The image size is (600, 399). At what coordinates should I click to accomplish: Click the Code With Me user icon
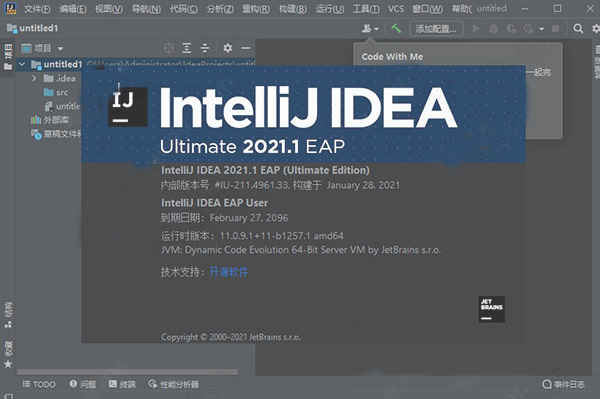point(370,28)
